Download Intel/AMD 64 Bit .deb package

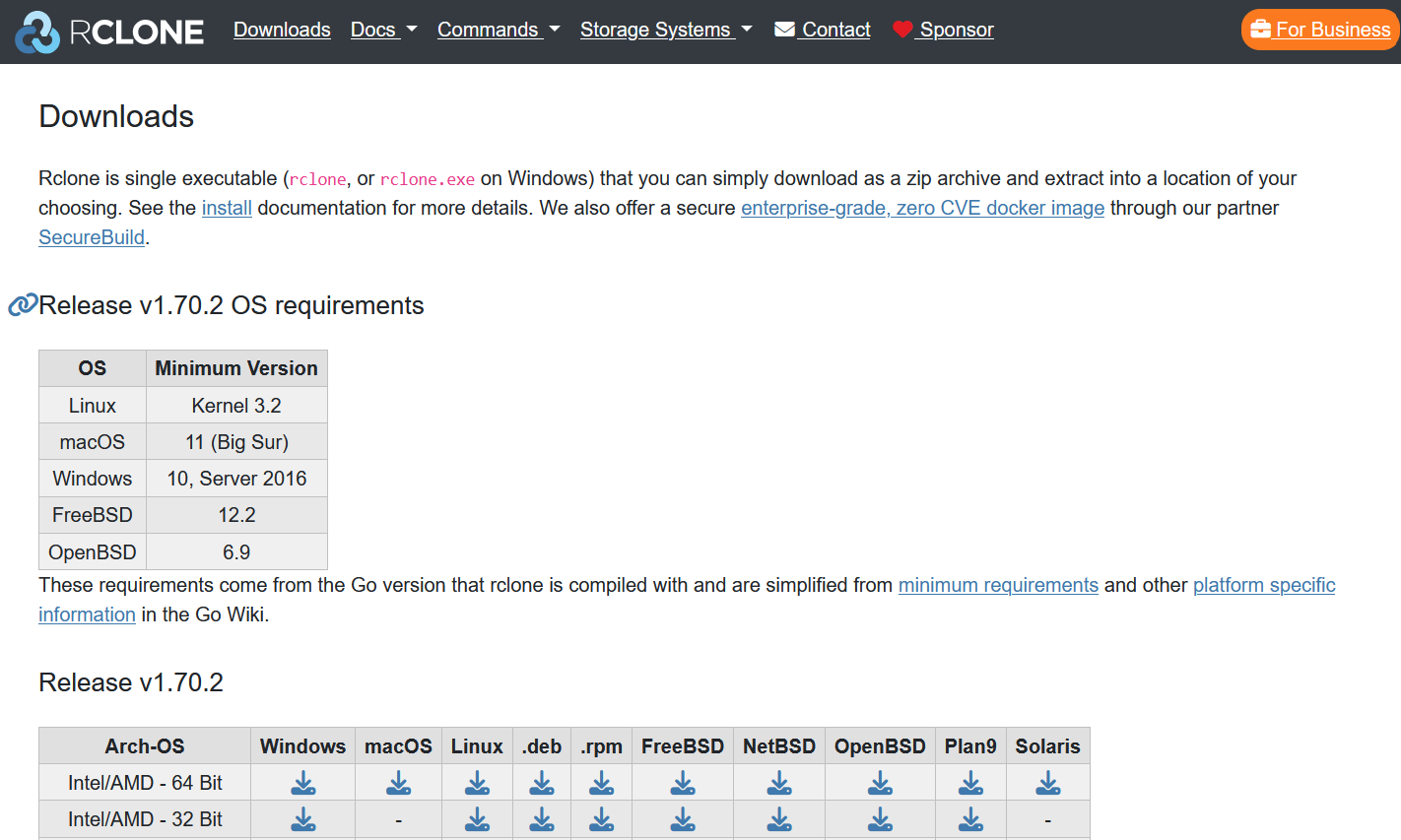click(542, 783)
